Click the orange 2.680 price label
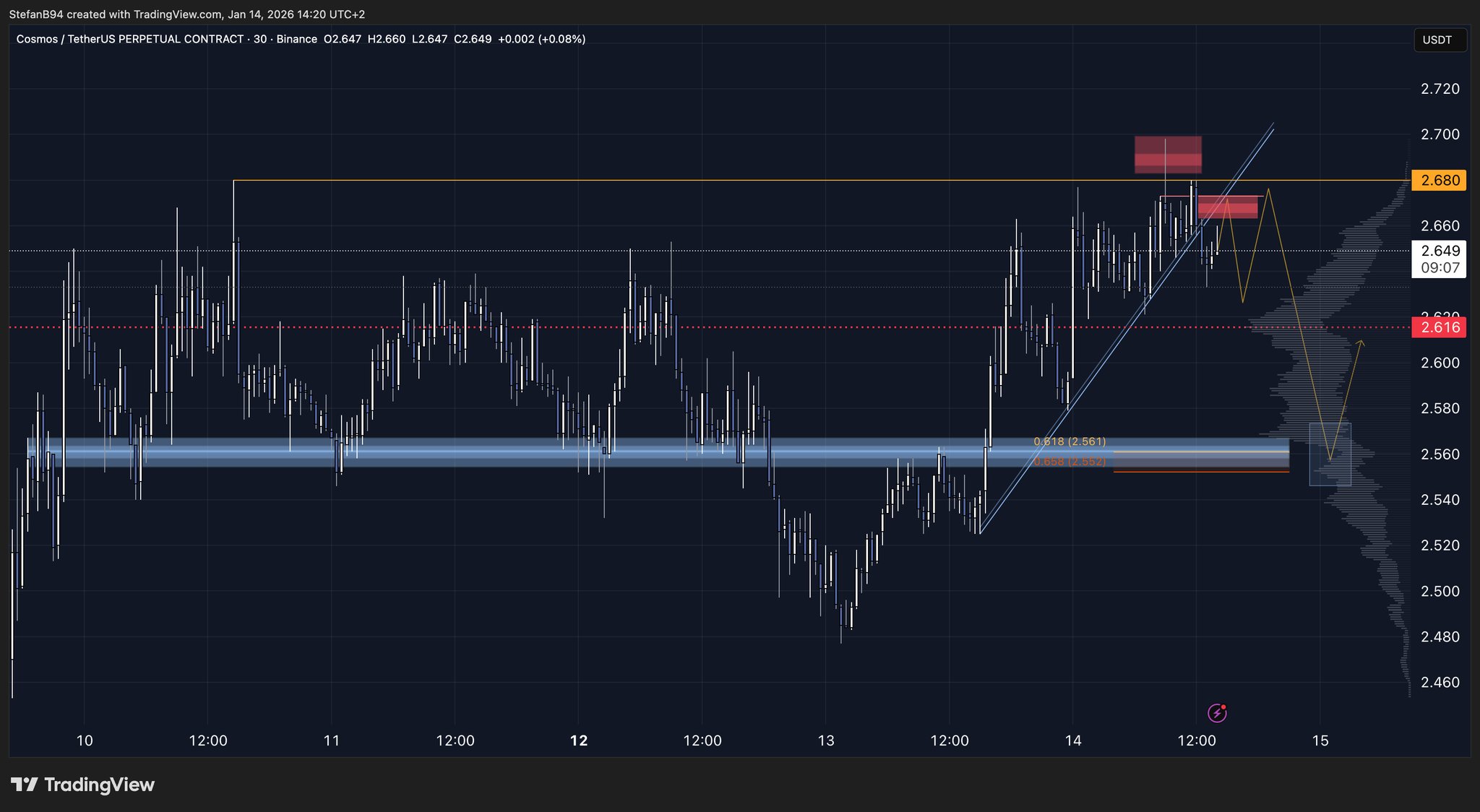This screenshot has width=1480, height=812. [1440, 180]
